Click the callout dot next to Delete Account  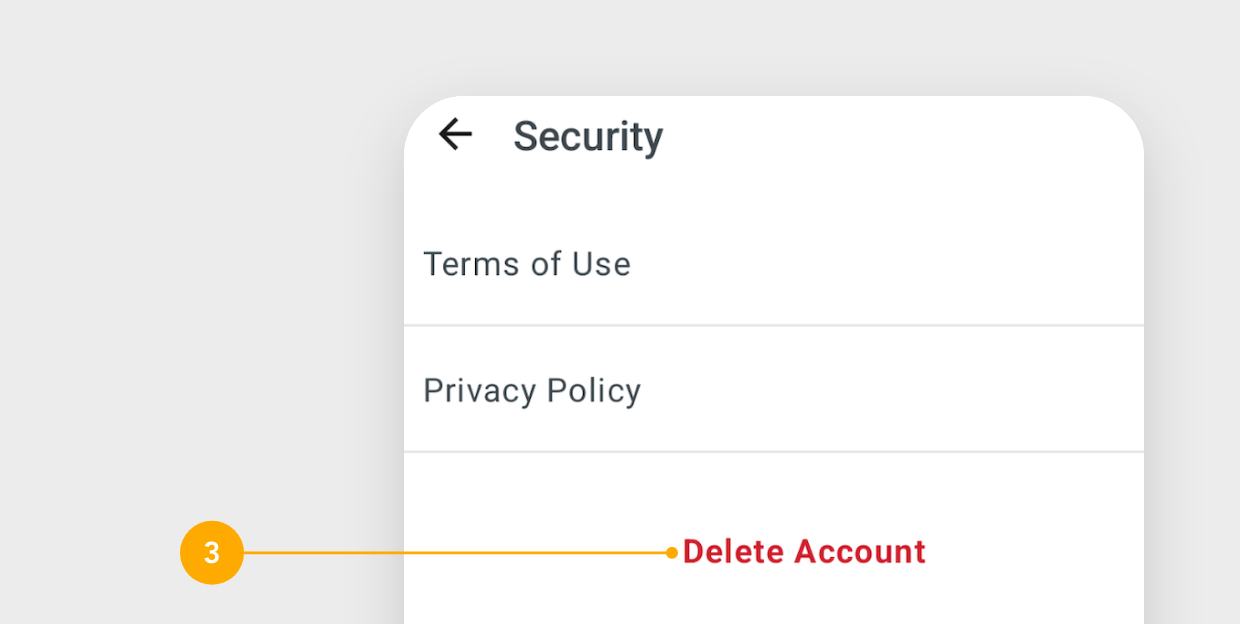click(x=669, y=552)
